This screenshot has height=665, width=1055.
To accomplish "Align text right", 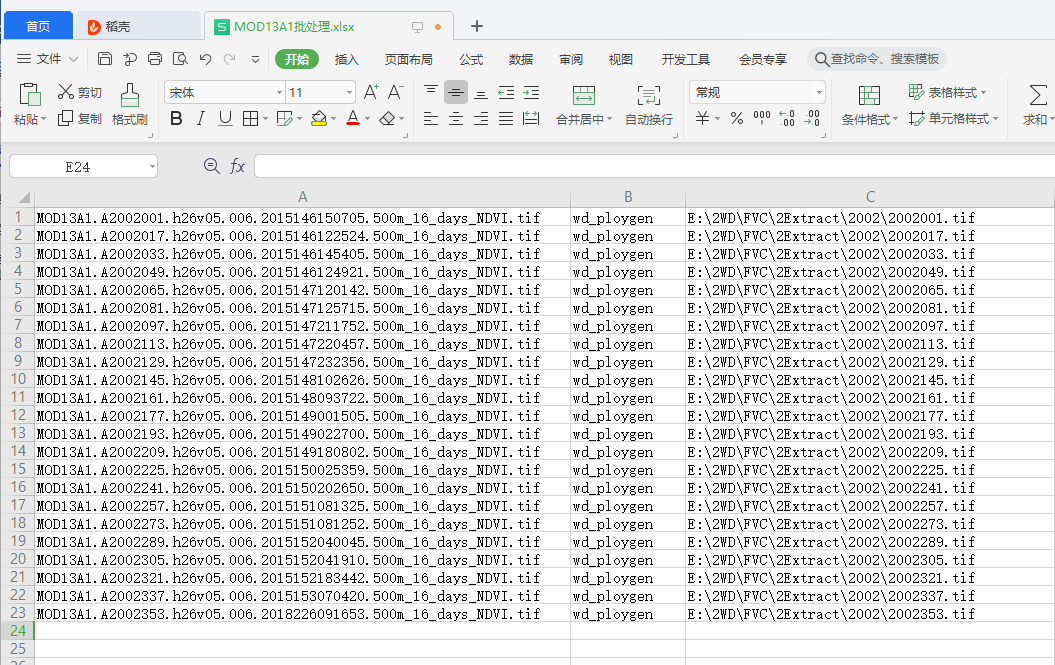I will 480,119.
